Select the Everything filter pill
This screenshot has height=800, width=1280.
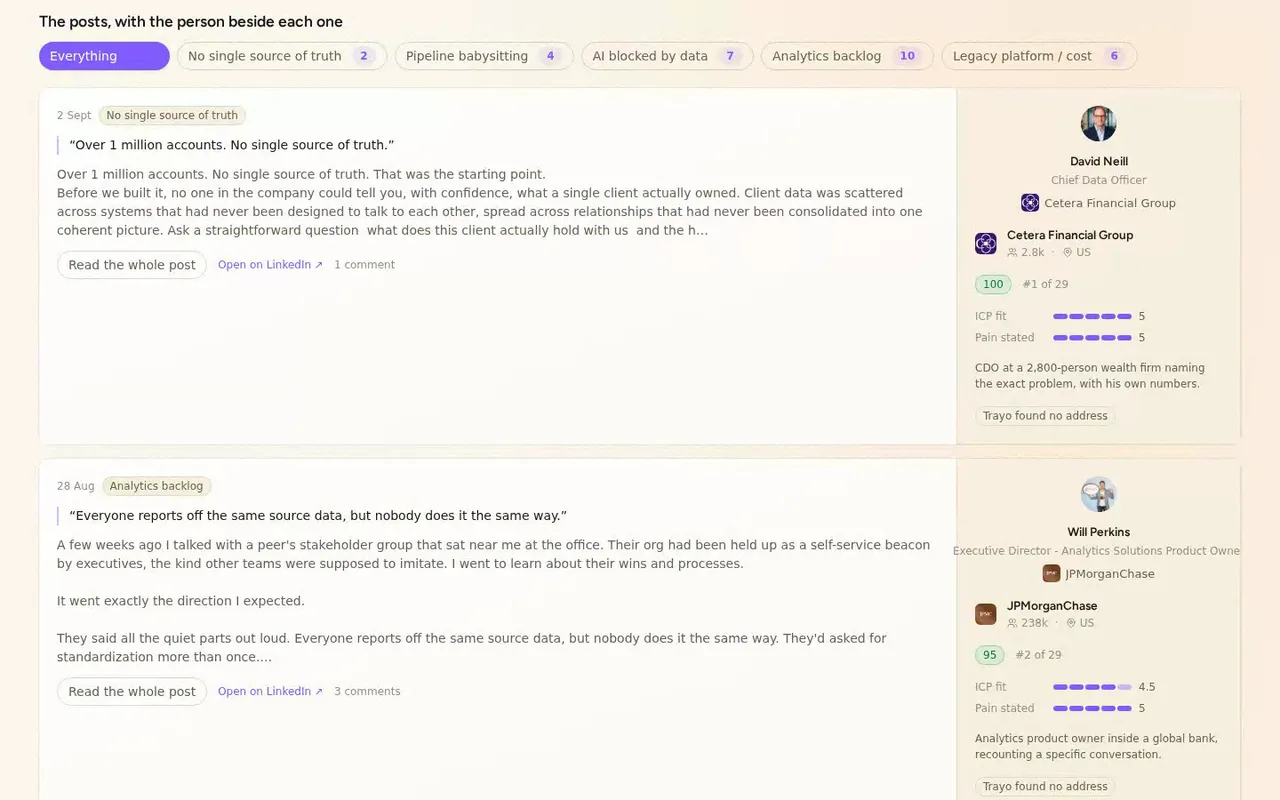pyautogui.click(x=104, y=56)
